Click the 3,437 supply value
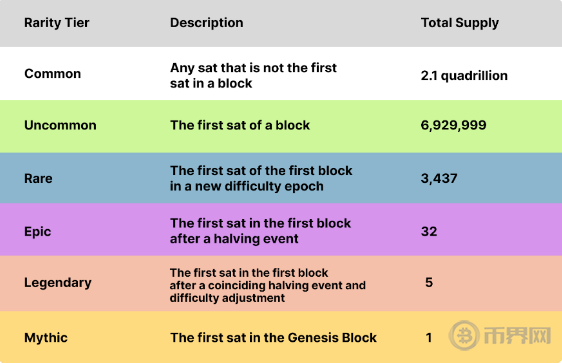This screenshot has height=363, width=562. [439, 178]
